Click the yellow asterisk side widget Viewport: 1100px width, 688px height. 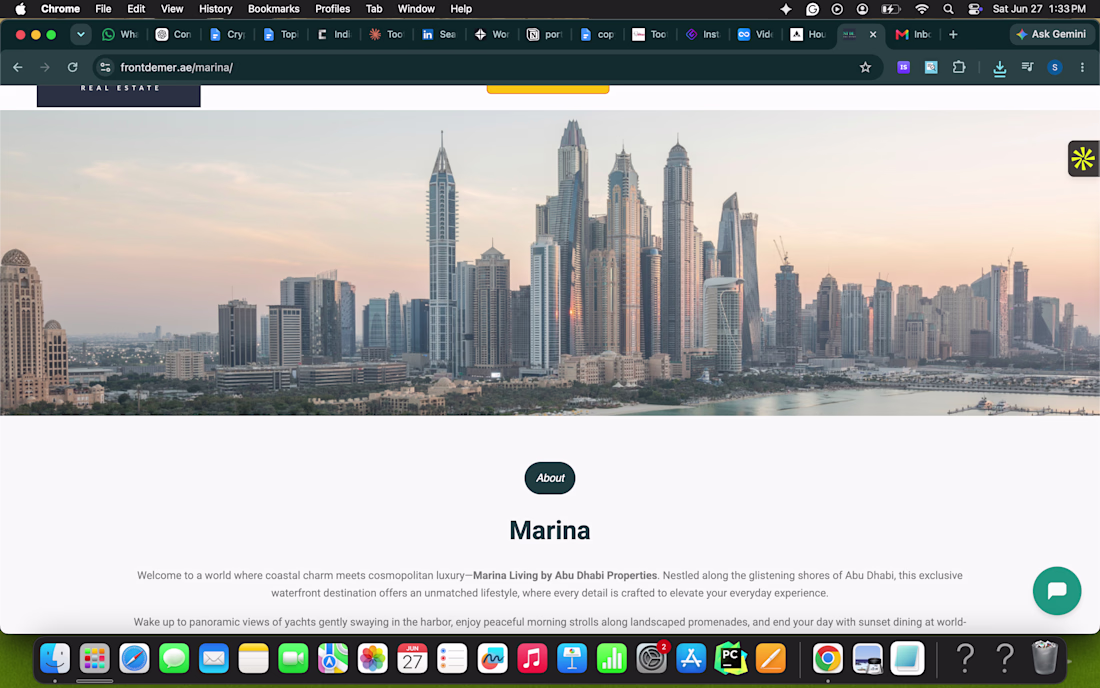(x=1083, y=158)
